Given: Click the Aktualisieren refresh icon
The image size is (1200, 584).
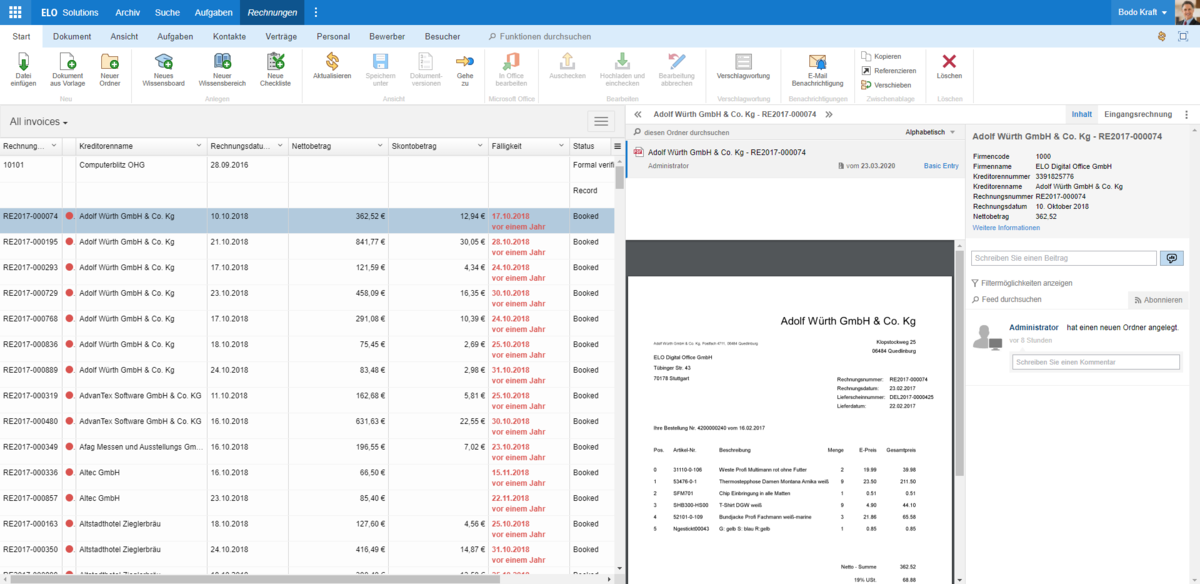Looking at the screenshot, I should pos(332,62).
